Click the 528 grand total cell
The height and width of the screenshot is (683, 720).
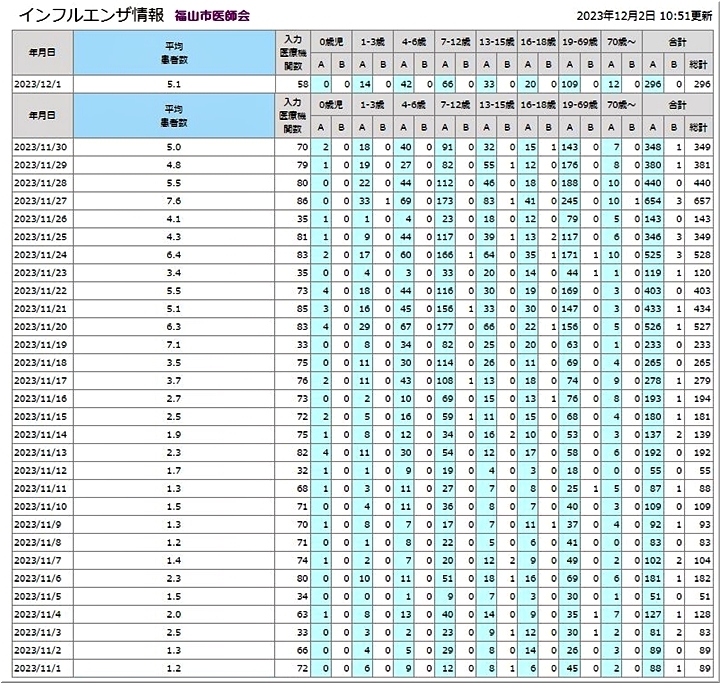coord(700,254)
